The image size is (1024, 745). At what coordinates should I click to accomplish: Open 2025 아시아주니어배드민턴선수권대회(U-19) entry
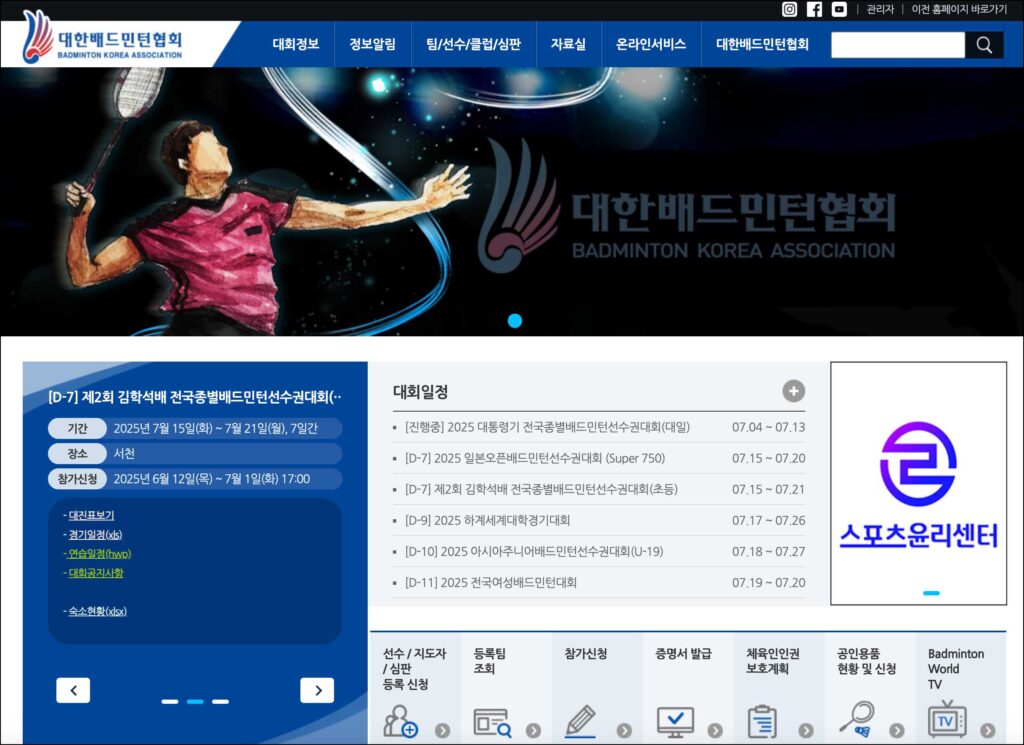click(534, 552)
